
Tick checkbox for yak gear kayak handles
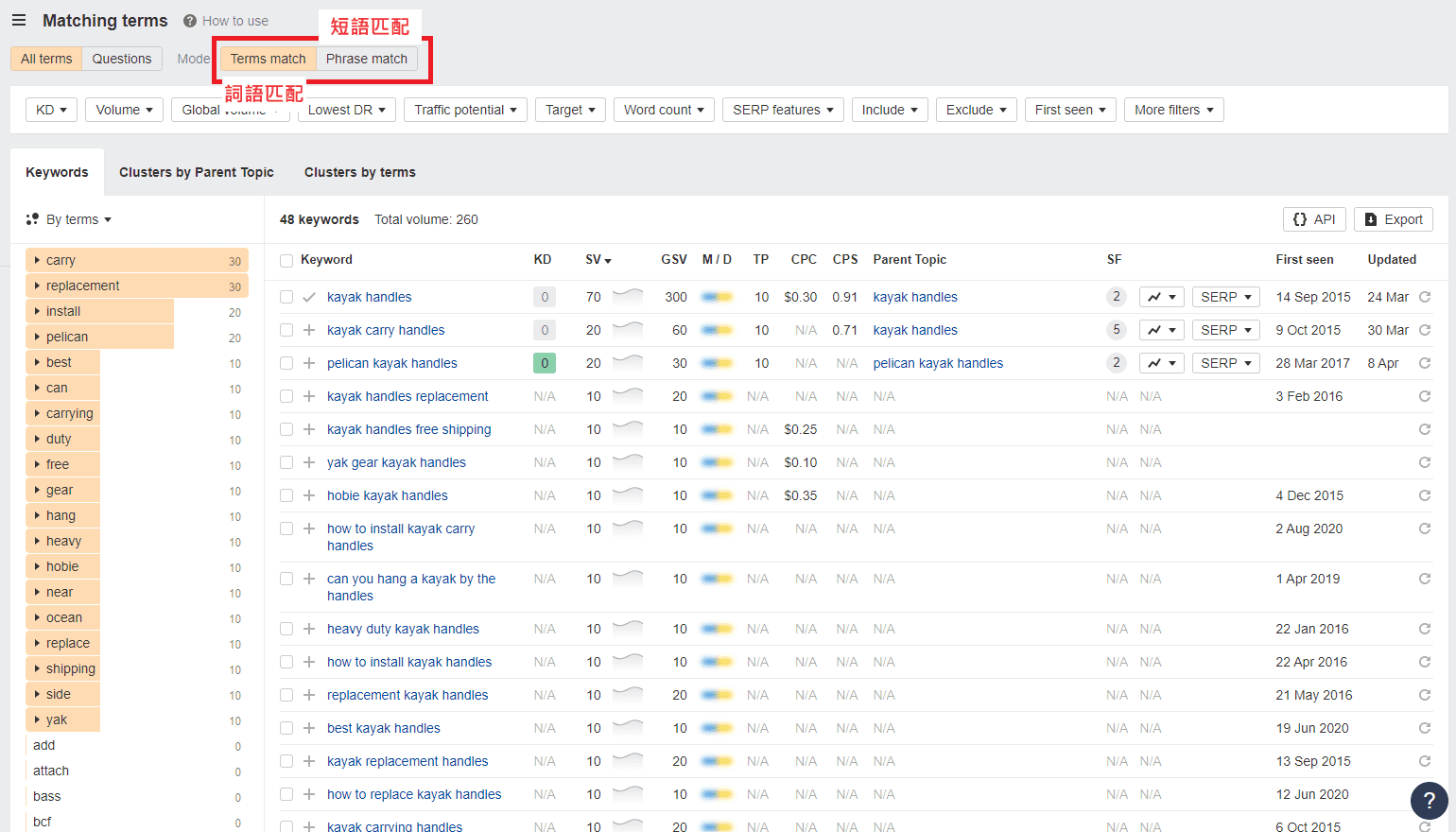click(286, 462)
